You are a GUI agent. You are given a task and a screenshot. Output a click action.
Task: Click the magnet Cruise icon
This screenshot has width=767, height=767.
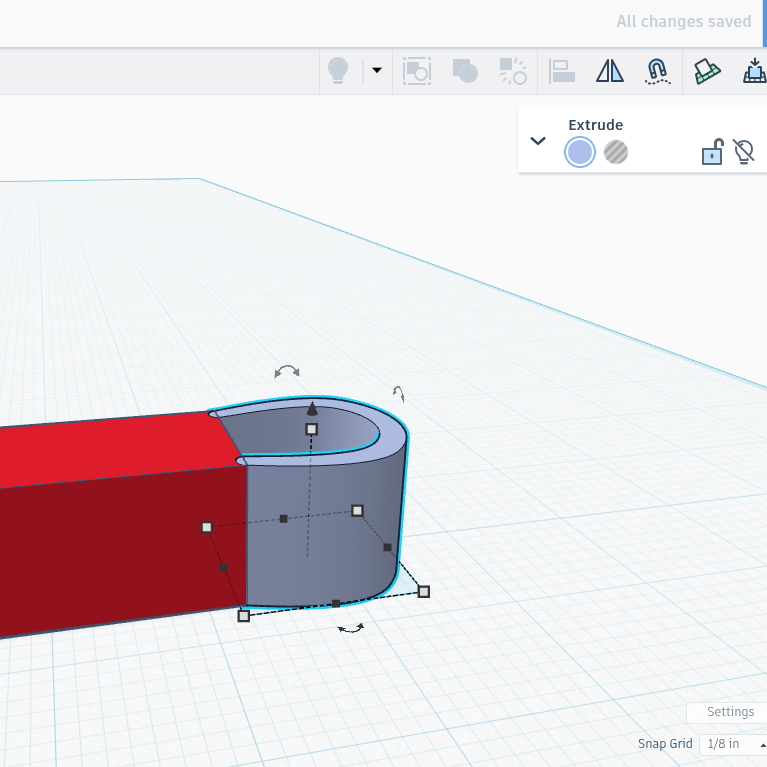[657, 71]
